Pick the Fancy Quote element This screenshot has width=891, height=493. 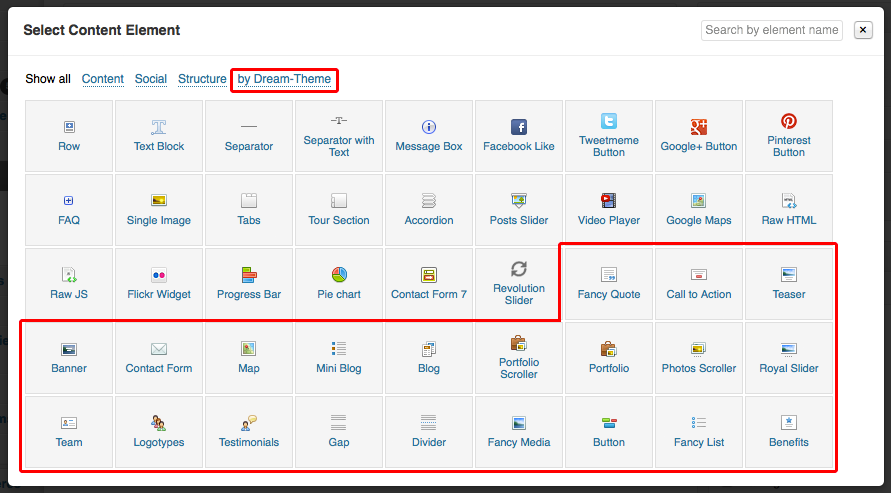608,284
